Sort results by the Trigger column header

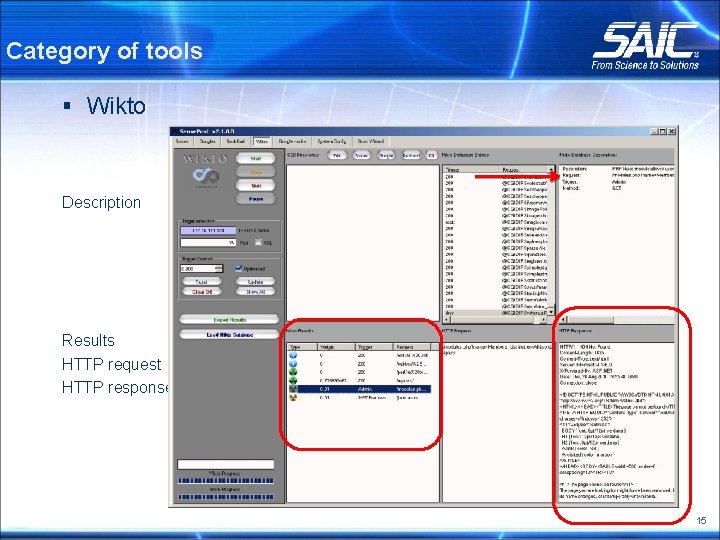pyautogui.click(x=374, y=347)
